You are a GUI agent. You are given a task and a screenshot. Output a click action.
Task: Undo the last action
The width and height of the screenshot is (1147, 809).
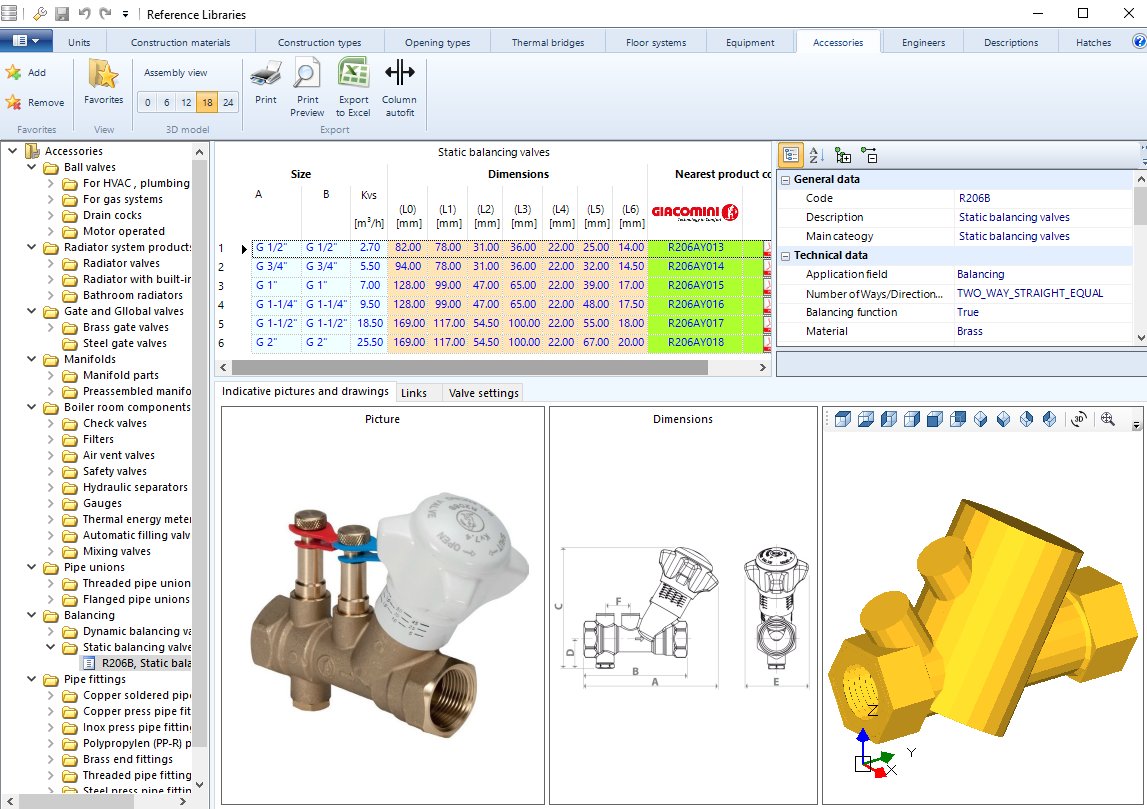click(x=86, y=13)
